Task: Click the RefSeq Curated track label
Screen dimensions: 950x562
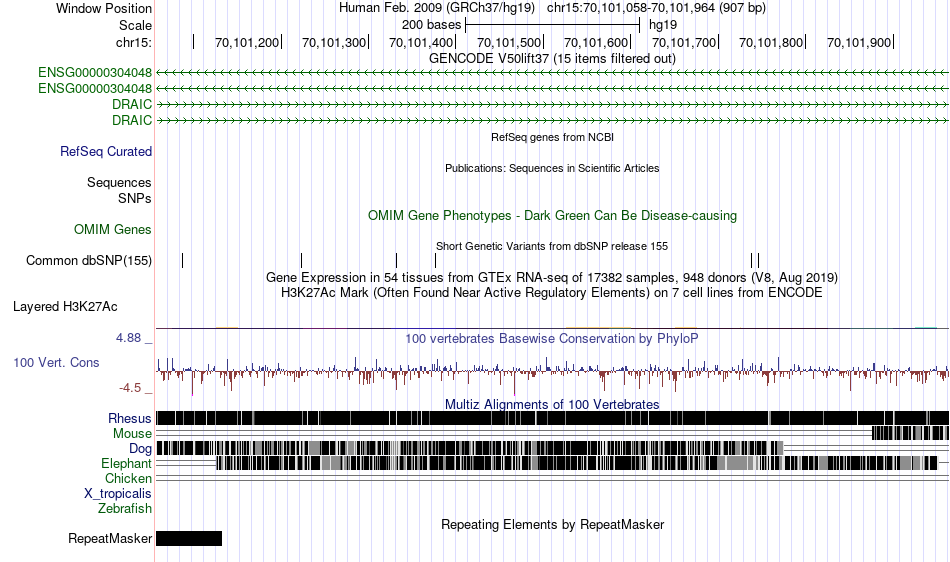Action: pyautogui.click(x=105, y=151)
